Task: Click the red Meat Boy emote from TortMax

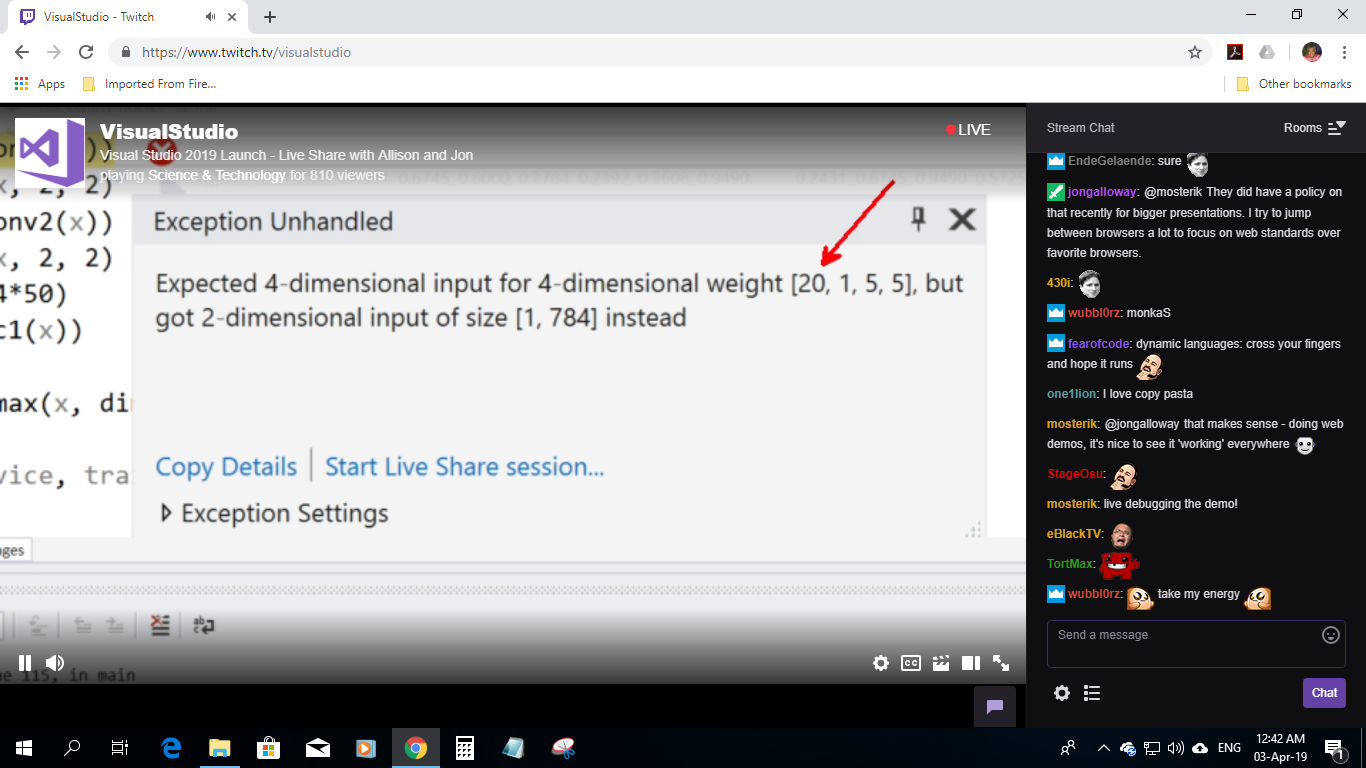Action: (x=1119, y=565)
